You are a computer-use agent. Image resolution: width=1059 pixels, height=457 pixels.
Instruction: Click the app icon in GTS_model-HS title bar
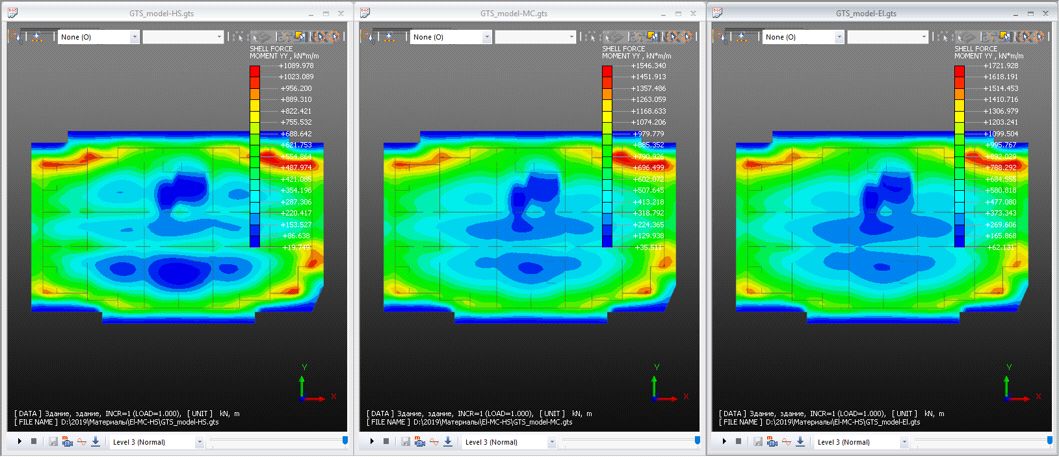[x=11, y=12]
